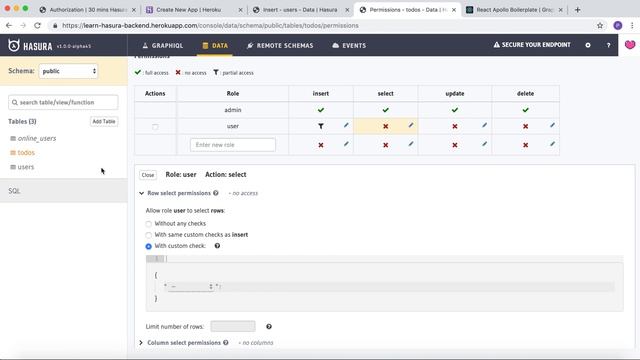Click the Add Table button
The width and height of the screenshot is (640, 360).
[104, 121]
